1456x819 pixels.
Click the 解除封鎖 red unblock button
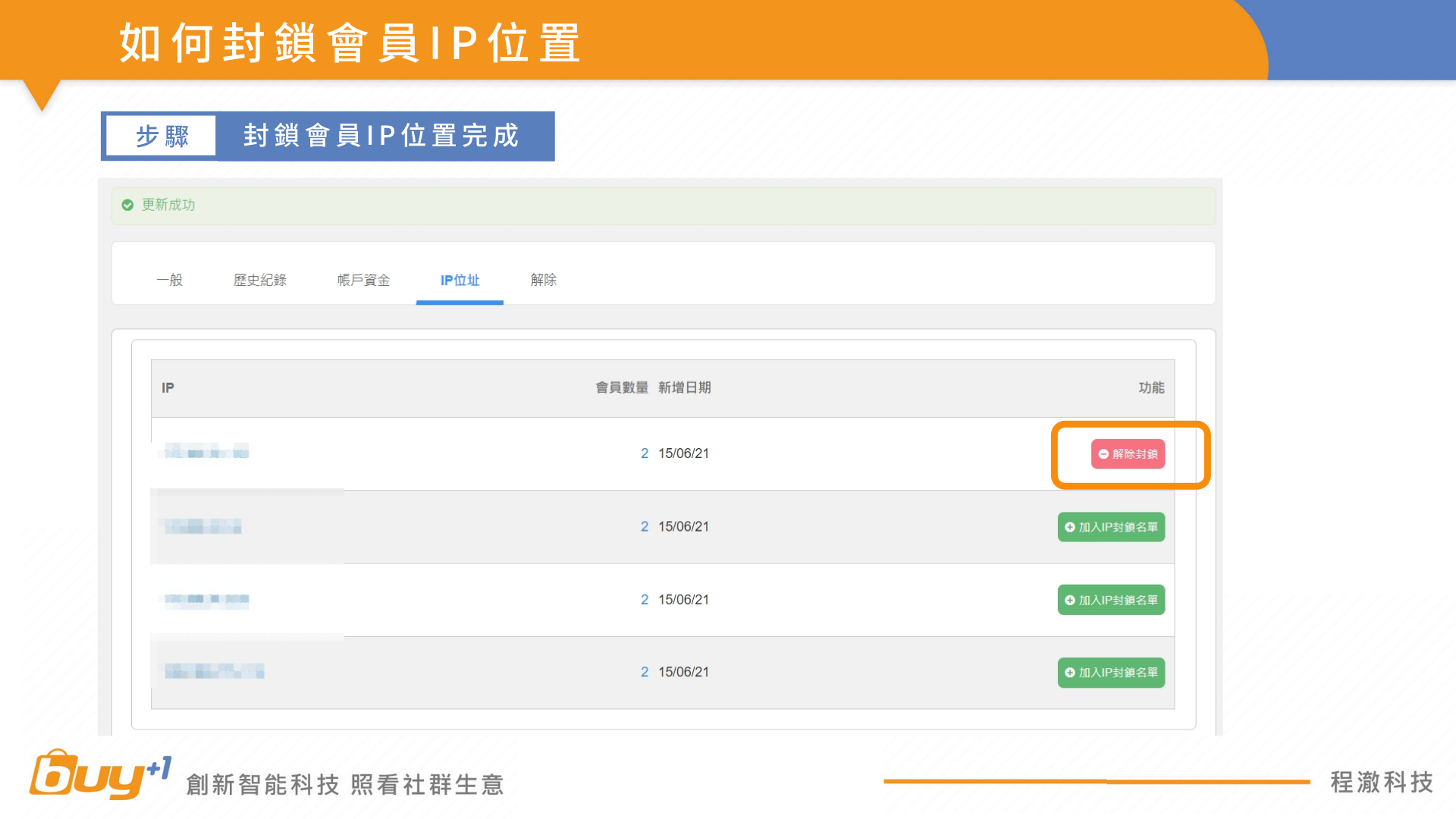(1128, 454)
